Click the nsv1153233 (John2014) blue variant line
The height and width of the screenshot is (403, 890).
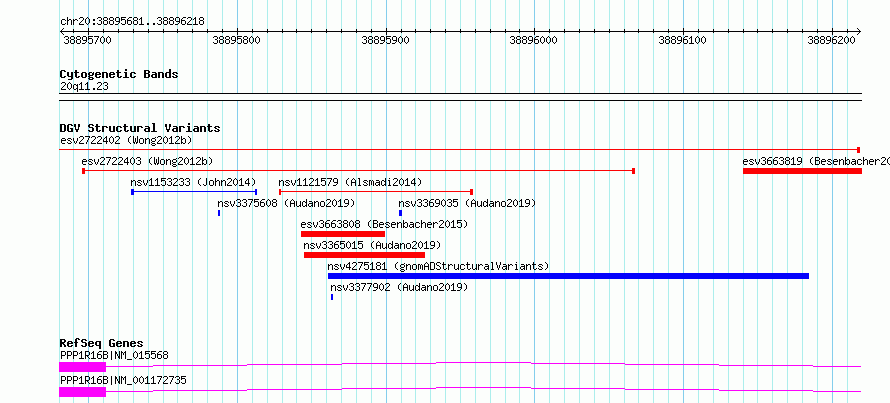click(x=194, y=192)
